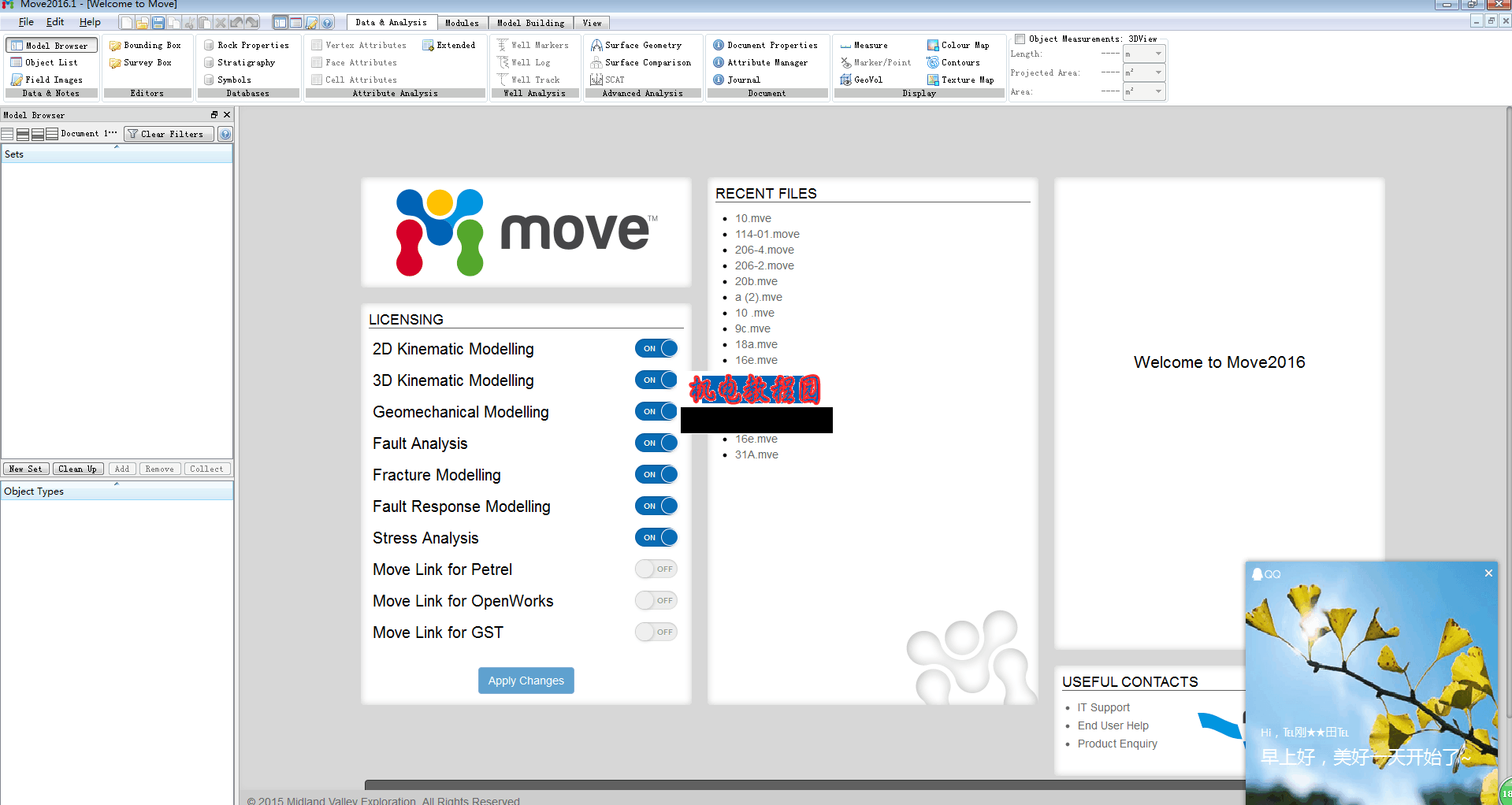The width and height of the screenshot is (1512, 805).
Task: Enable Move Link for OpenWorks
Action: coord(656,600)
